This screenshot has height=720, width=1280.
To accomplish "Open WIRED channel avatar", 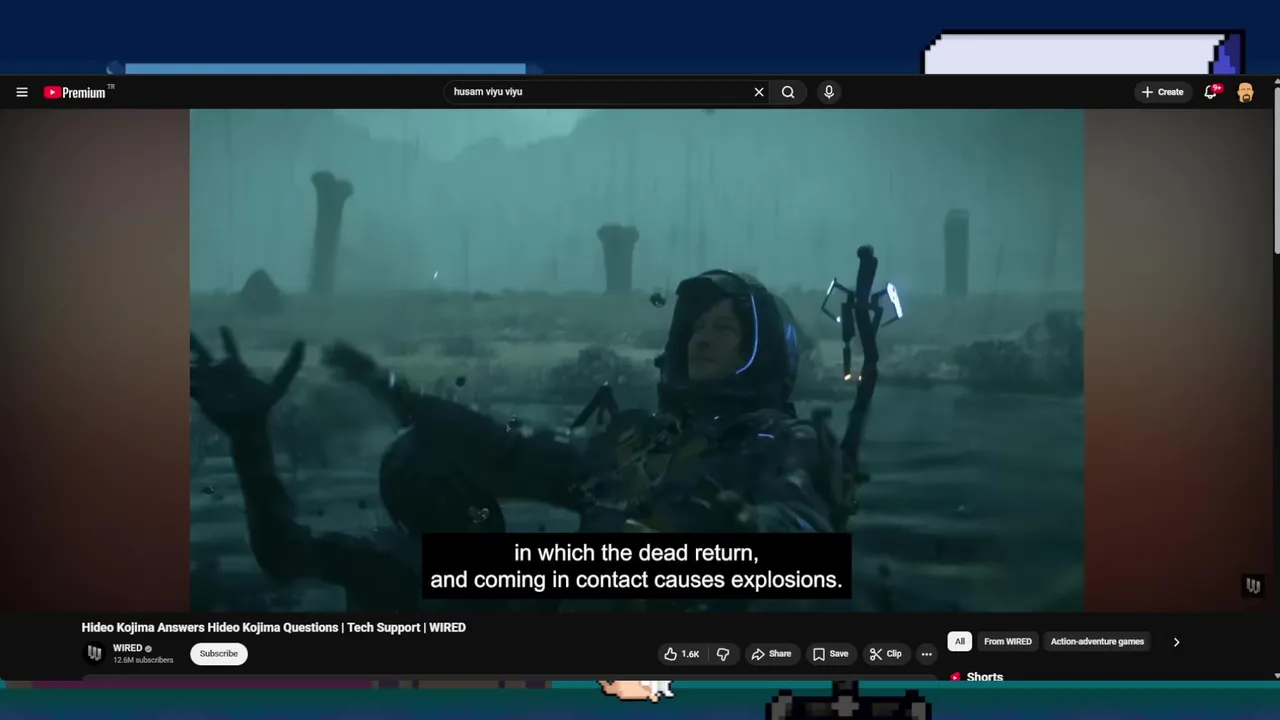I will point(94,653).
